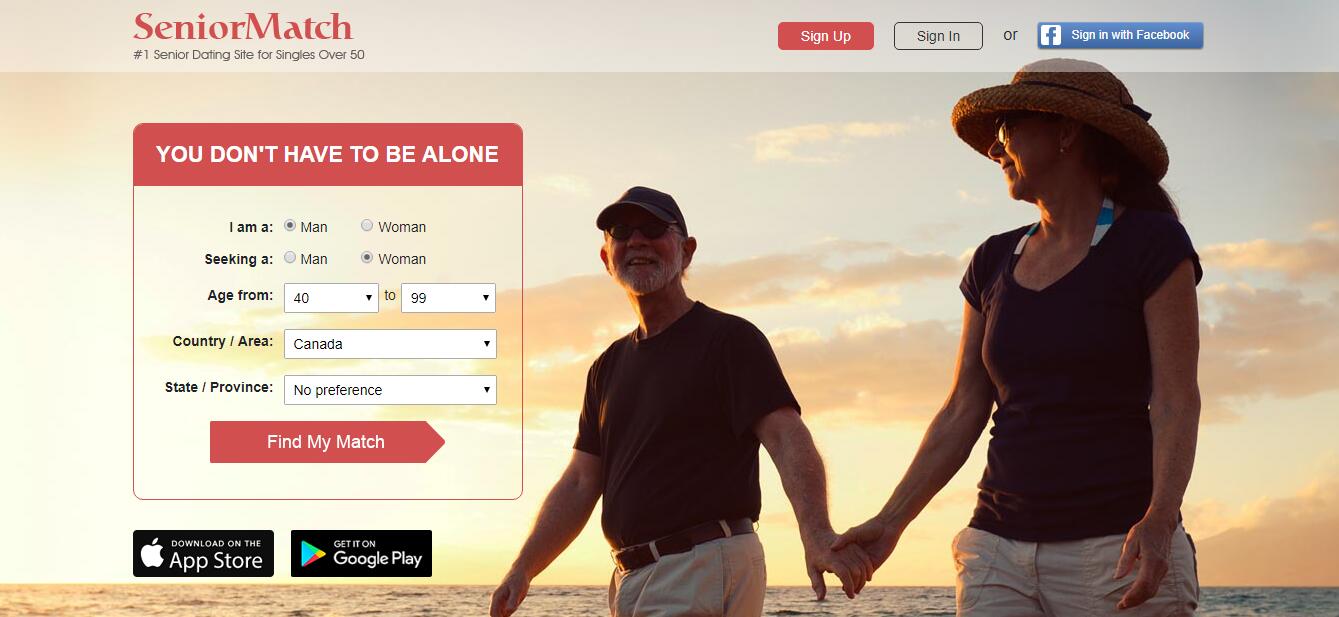
Task: Open the maximum age dropdown showing 99
Action: tap(448, 298)
